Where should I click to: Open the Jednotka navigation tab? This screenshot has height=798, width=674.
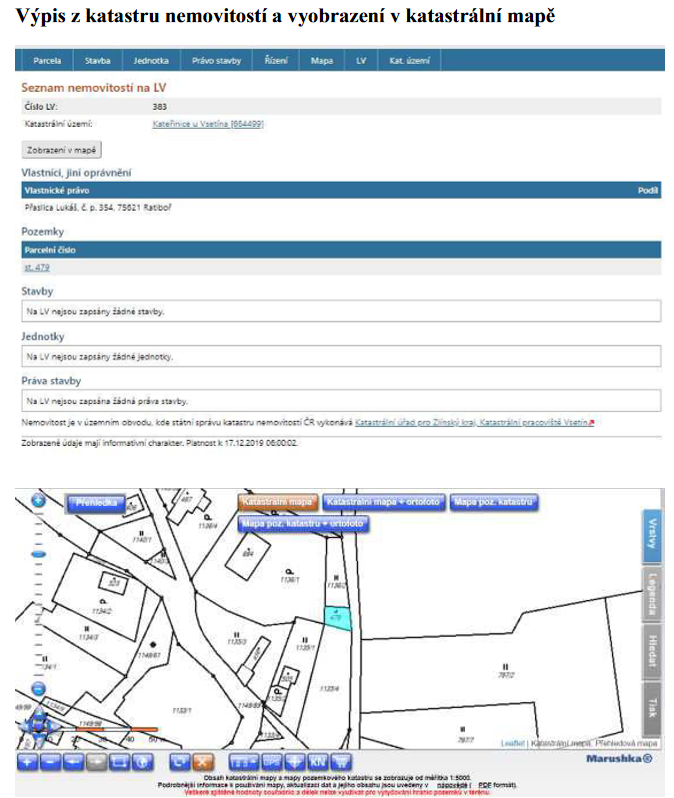click(x=151, y=61)
